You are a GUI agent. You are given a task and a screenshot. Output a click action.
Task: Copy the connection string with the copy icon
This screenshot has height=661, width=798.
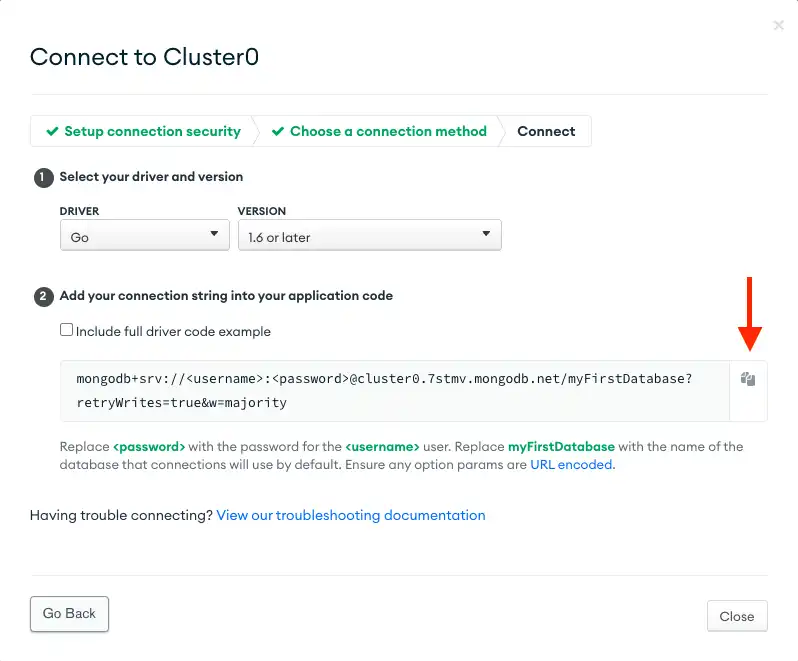[748, 380]
